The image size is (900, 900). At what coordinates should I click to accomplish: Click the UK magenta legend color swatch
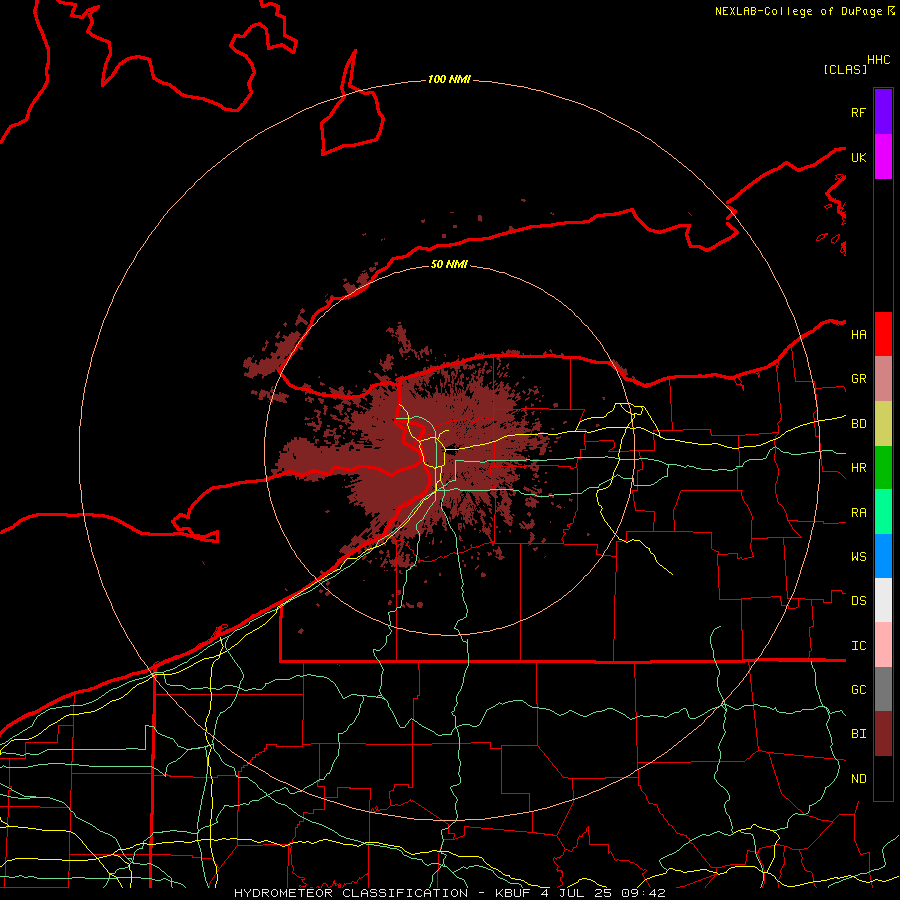(x=883, y=157)
